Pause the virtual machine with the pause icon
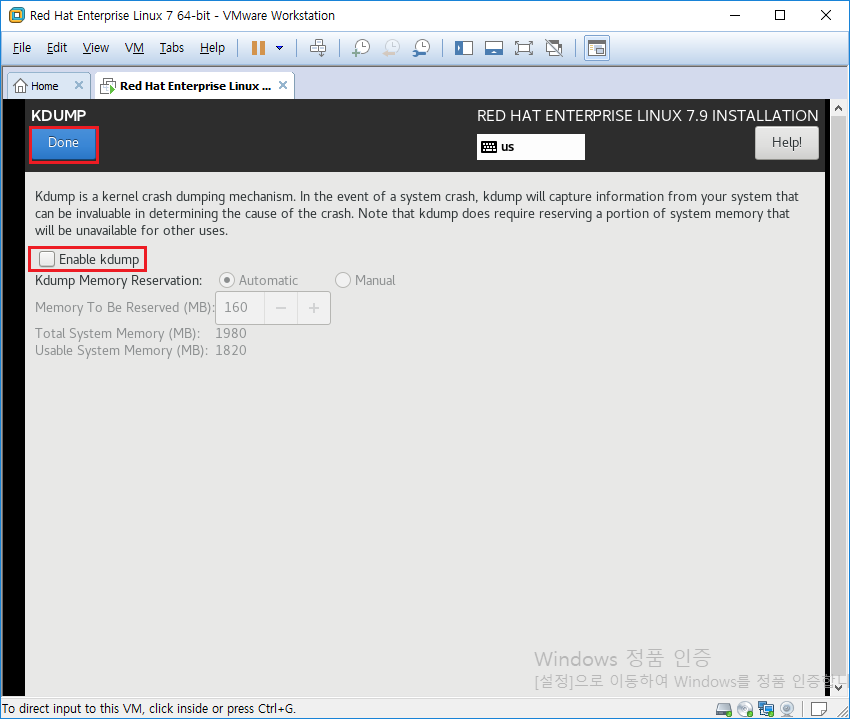850x719 pixels. click(259, 48)
